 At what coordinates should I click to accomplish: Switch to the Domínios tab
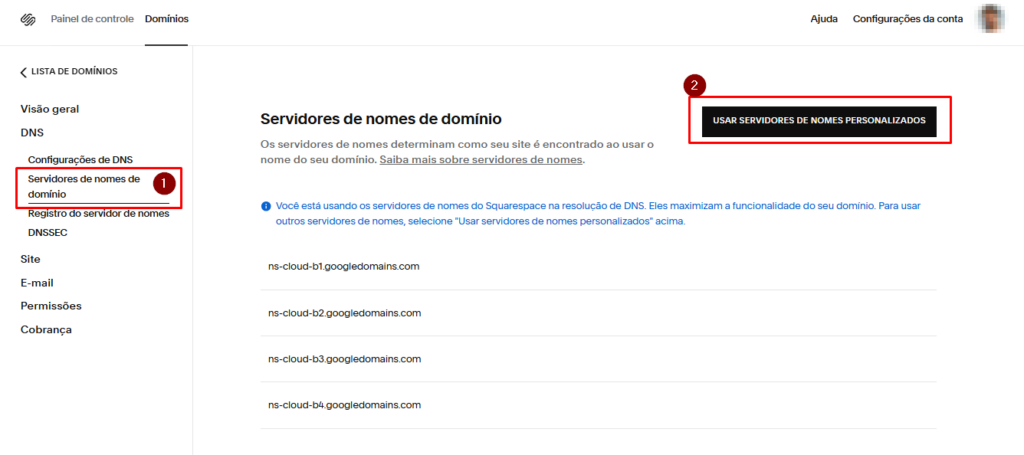166,19
